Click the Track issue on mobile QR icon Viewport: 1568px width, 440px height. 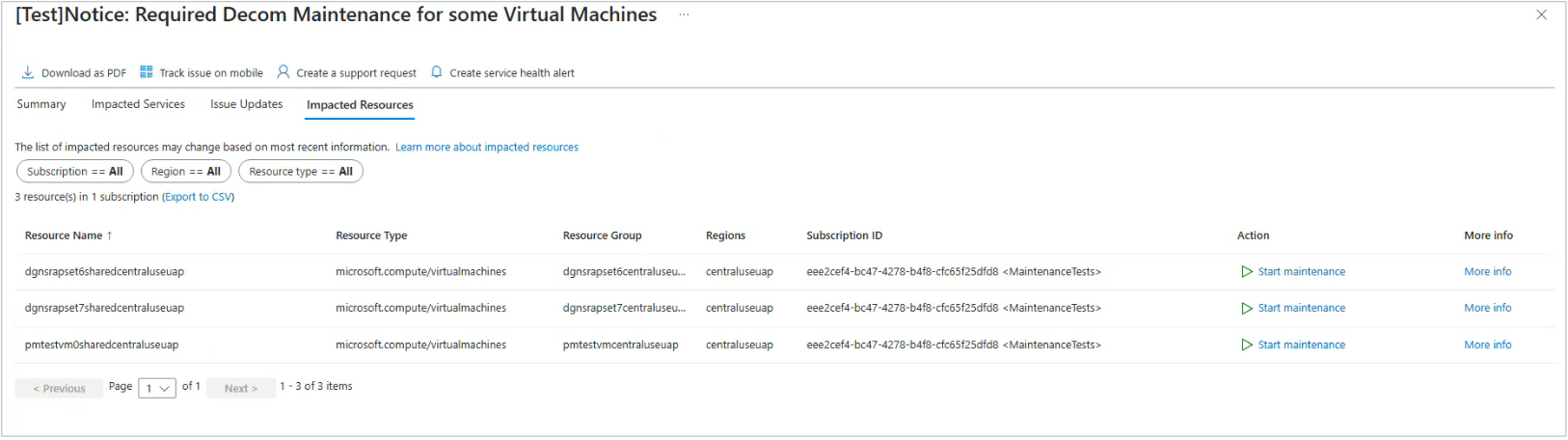coord(147,72)
